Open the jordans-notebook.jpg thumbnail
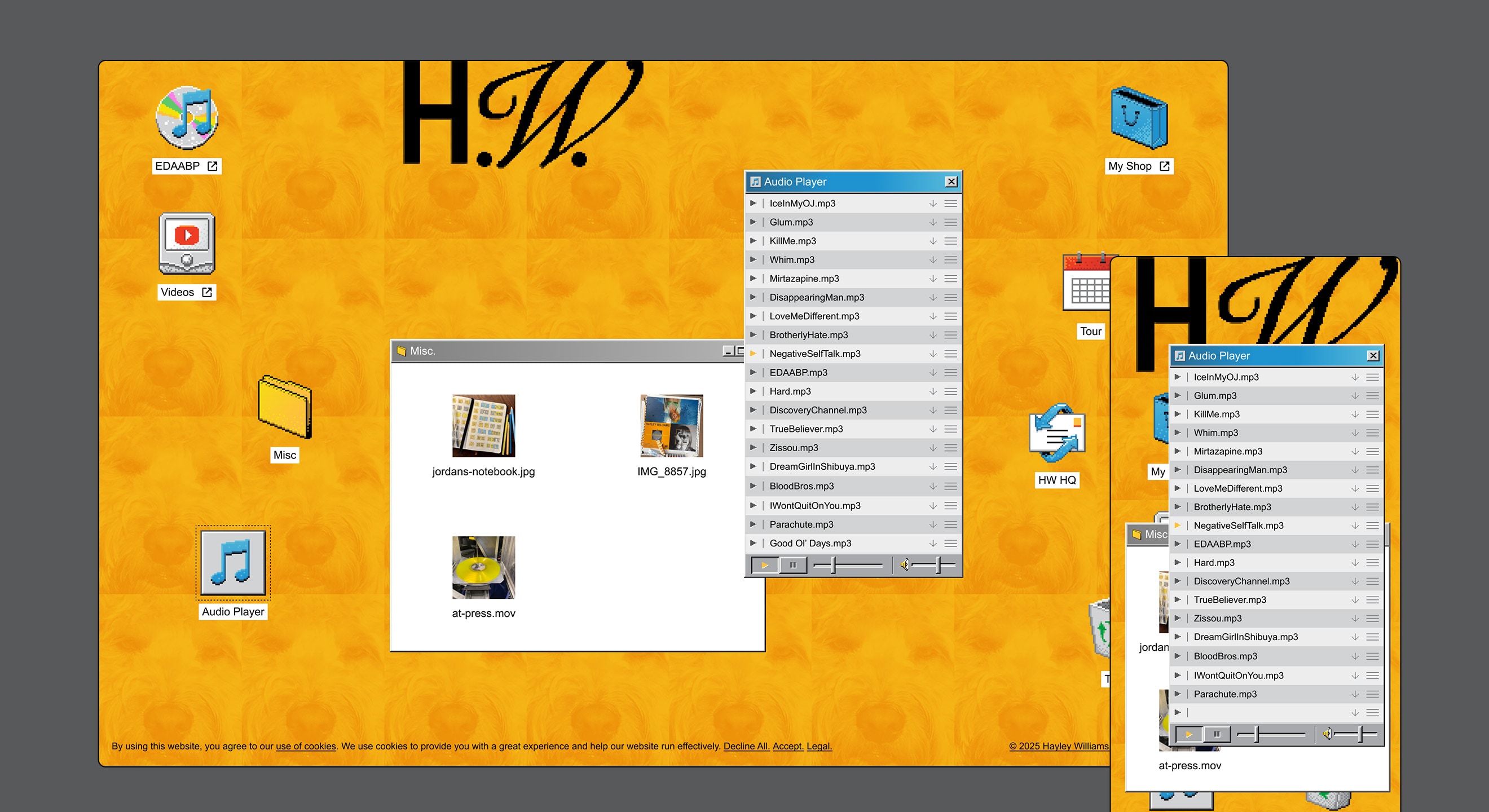This screenshot has height=812, width=1489. (483, 426)
